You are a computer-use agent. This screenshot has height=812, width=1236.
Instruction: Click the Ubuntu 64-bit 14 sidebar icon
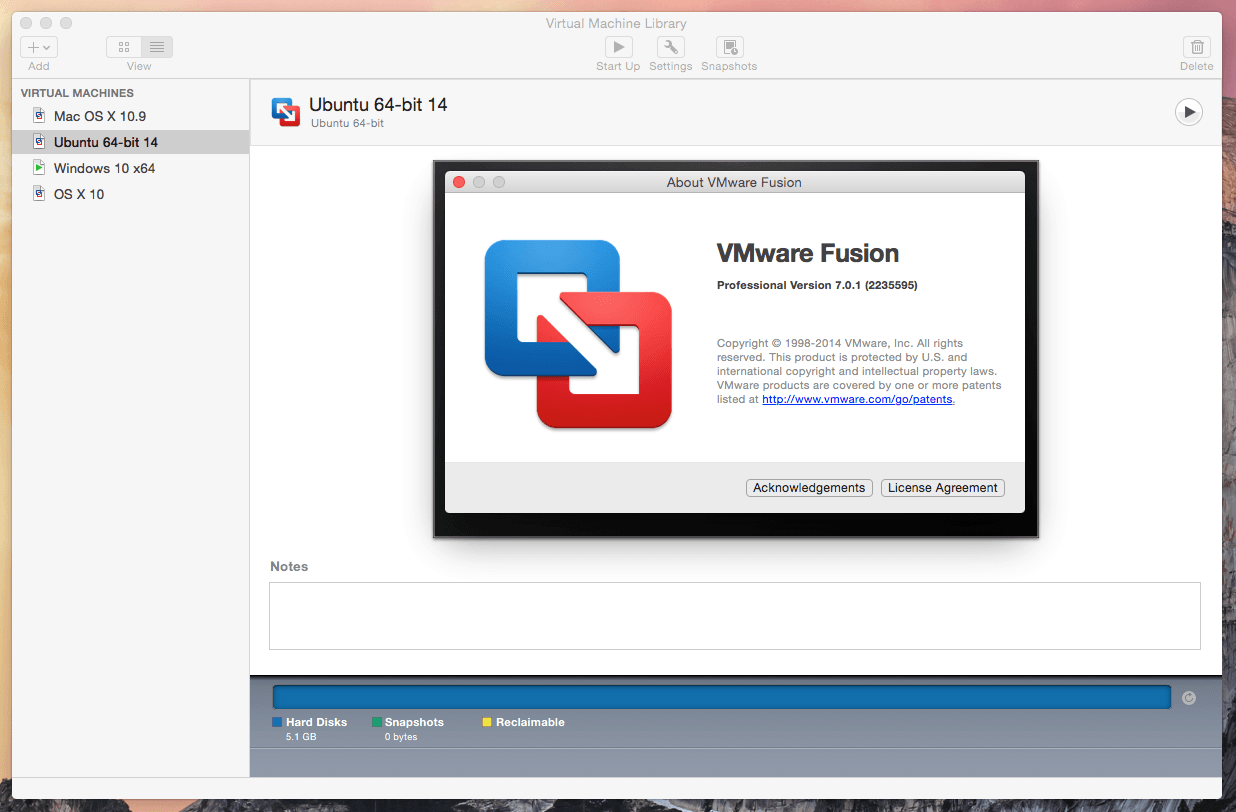click(39, 142)
